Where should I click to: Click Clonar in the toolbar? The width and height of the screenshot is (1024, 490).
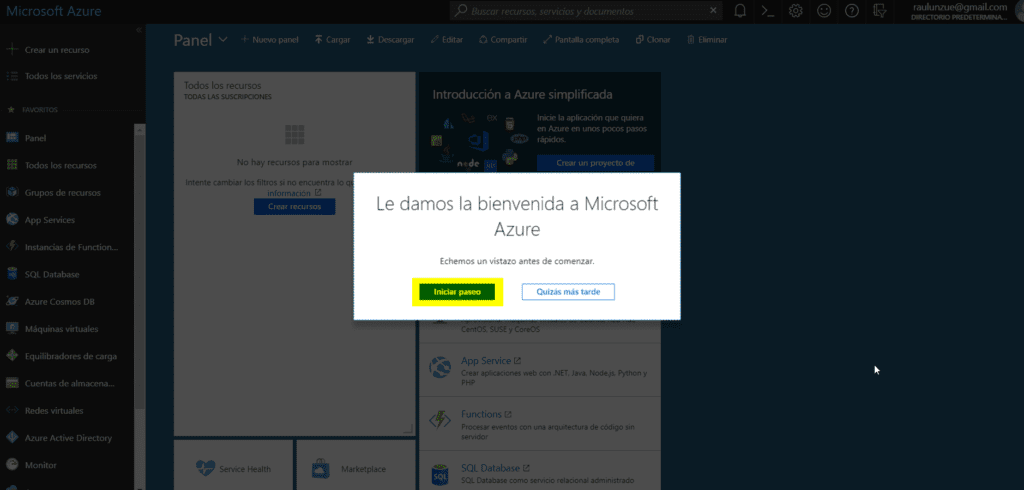point(653,40)
